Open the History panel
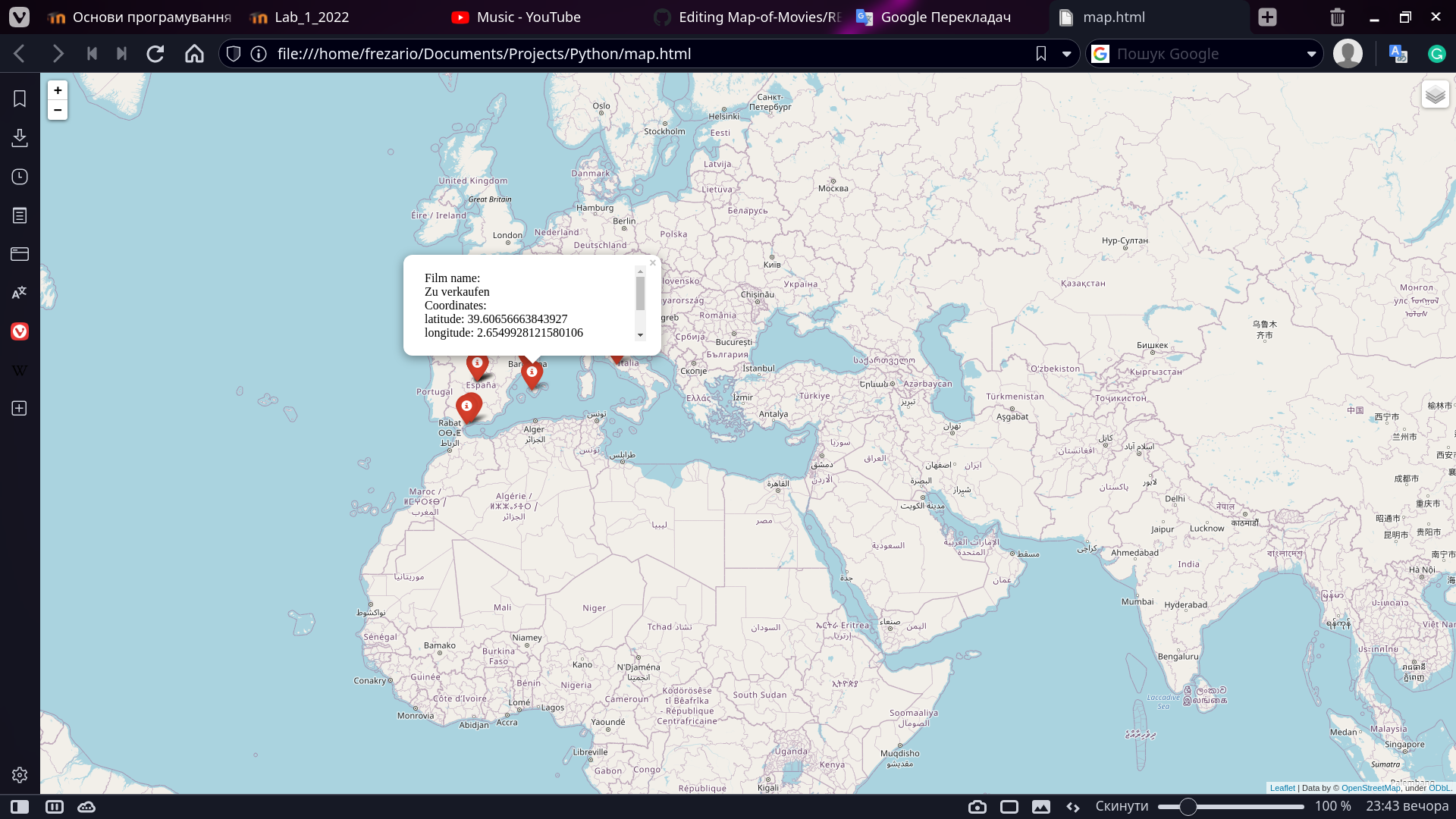The width and height of the screenshot is (1456, 819). [x=19, y=176]
